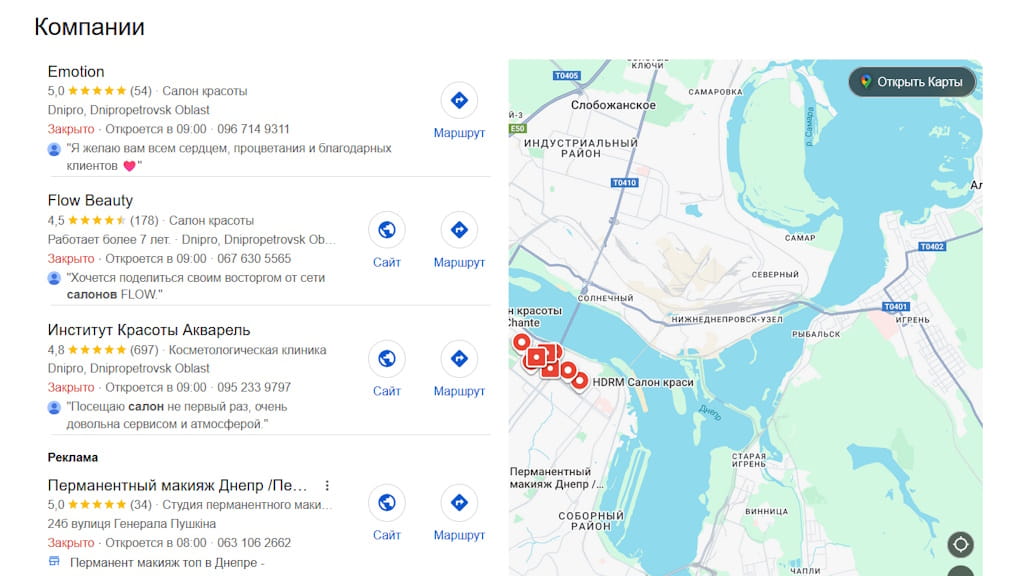Screen dimensions: 1024x576
Task: Click the website icon for Перманентный макияж Днепр
Action: (x=387, y=502)
